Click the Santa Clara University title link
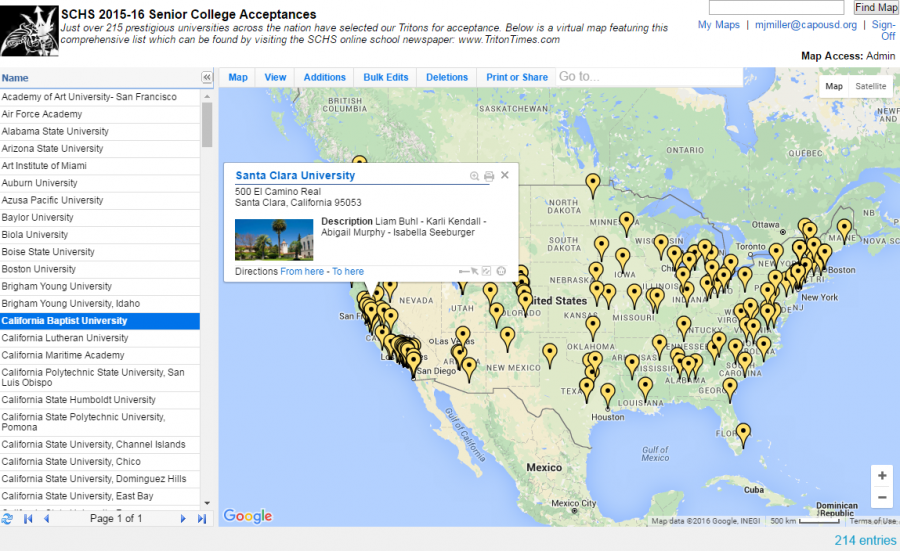The height and width of the screenshot is (551, 900). 295,176
